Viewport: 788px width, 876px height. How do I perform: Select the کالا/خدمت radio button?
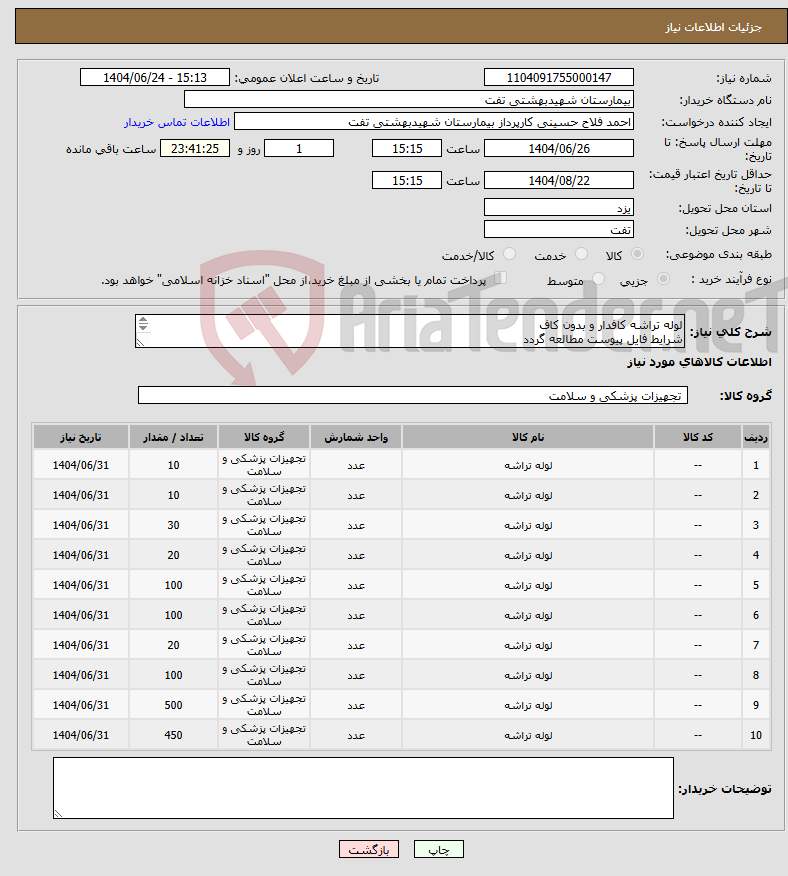[x=509, y=254]
